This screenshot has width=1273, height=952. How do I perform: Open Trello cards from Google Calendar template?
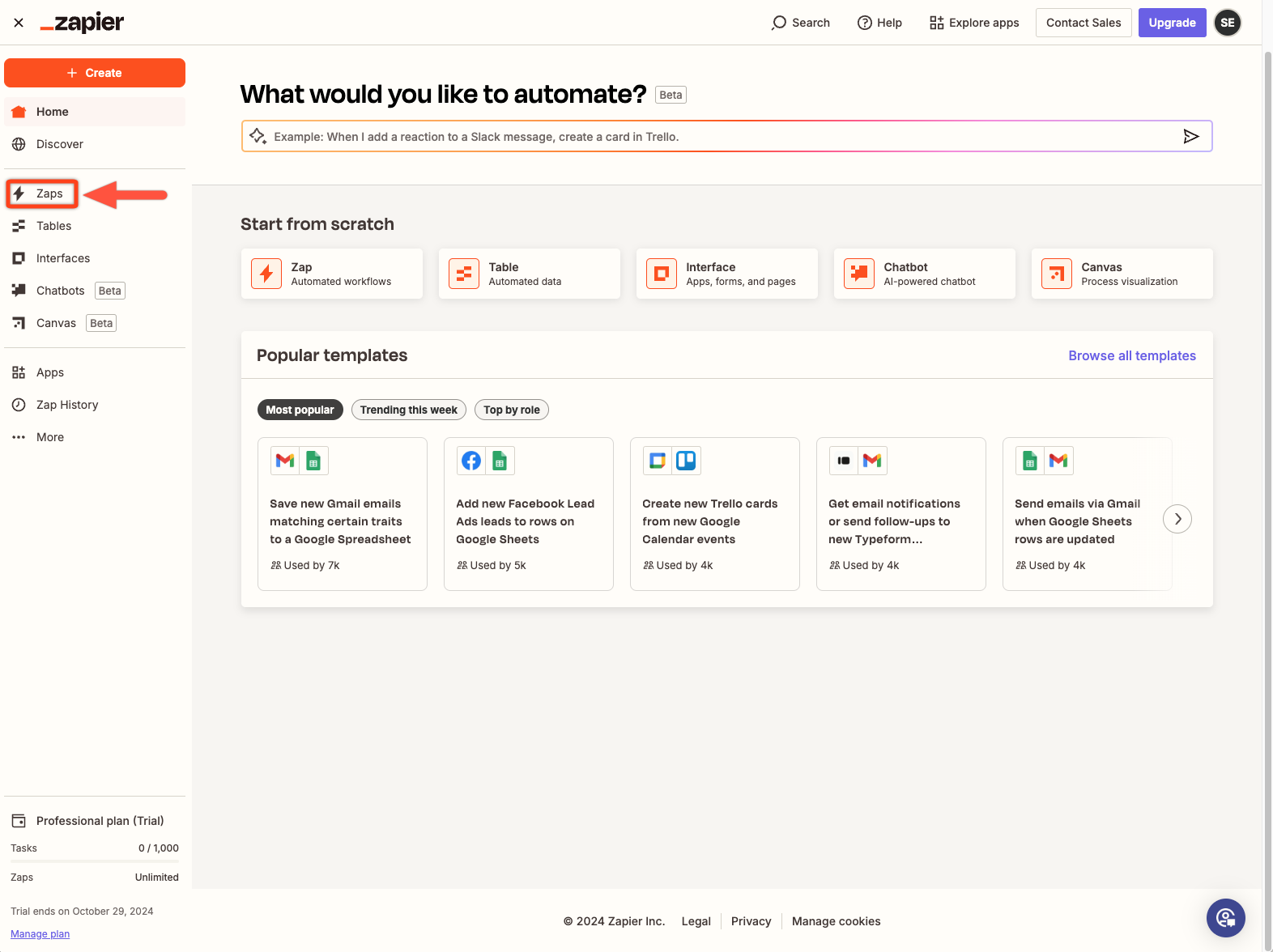click(715, 514)
